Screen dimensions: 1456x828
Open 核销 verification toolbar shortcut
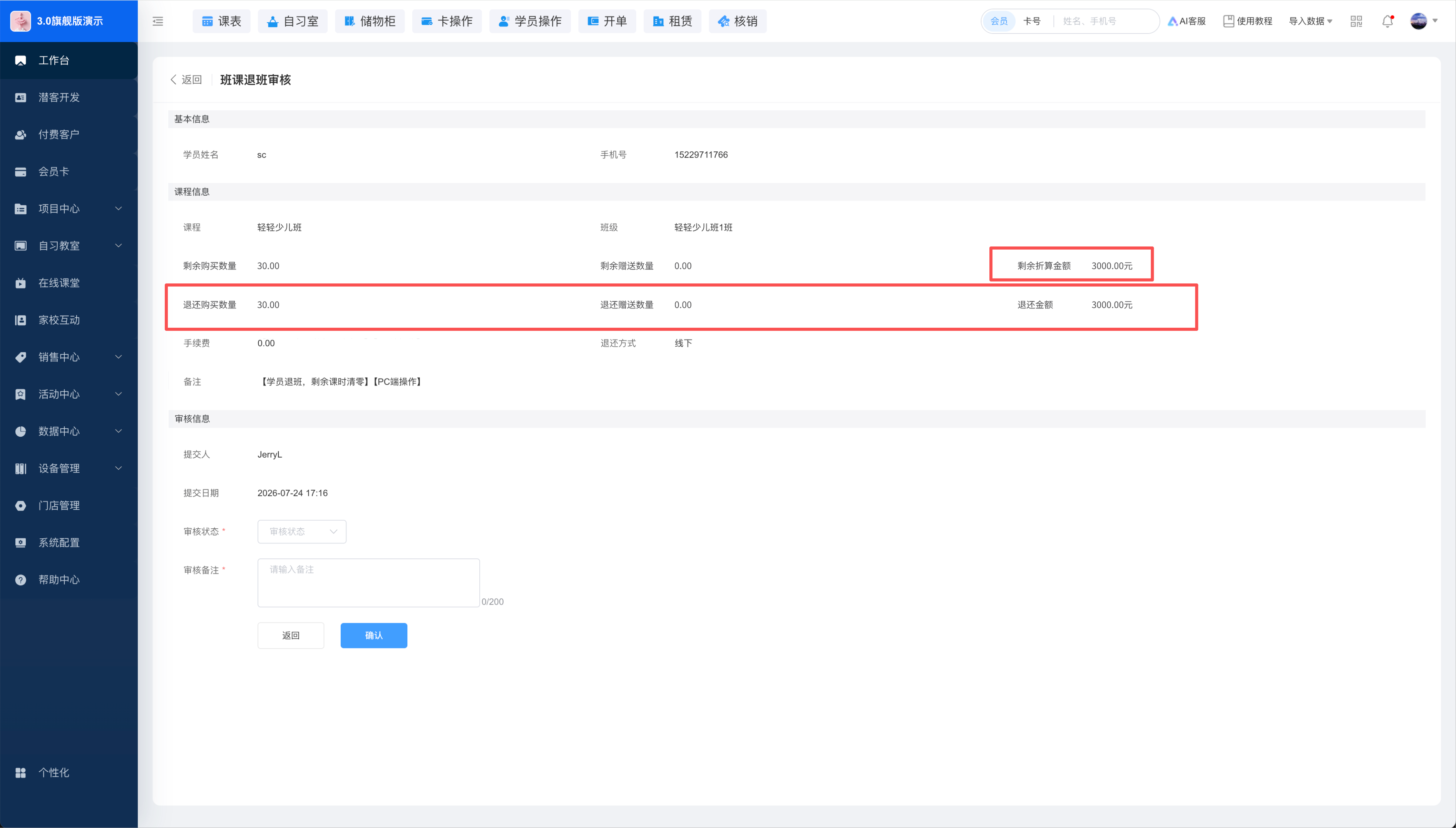[x=737, y=21]
